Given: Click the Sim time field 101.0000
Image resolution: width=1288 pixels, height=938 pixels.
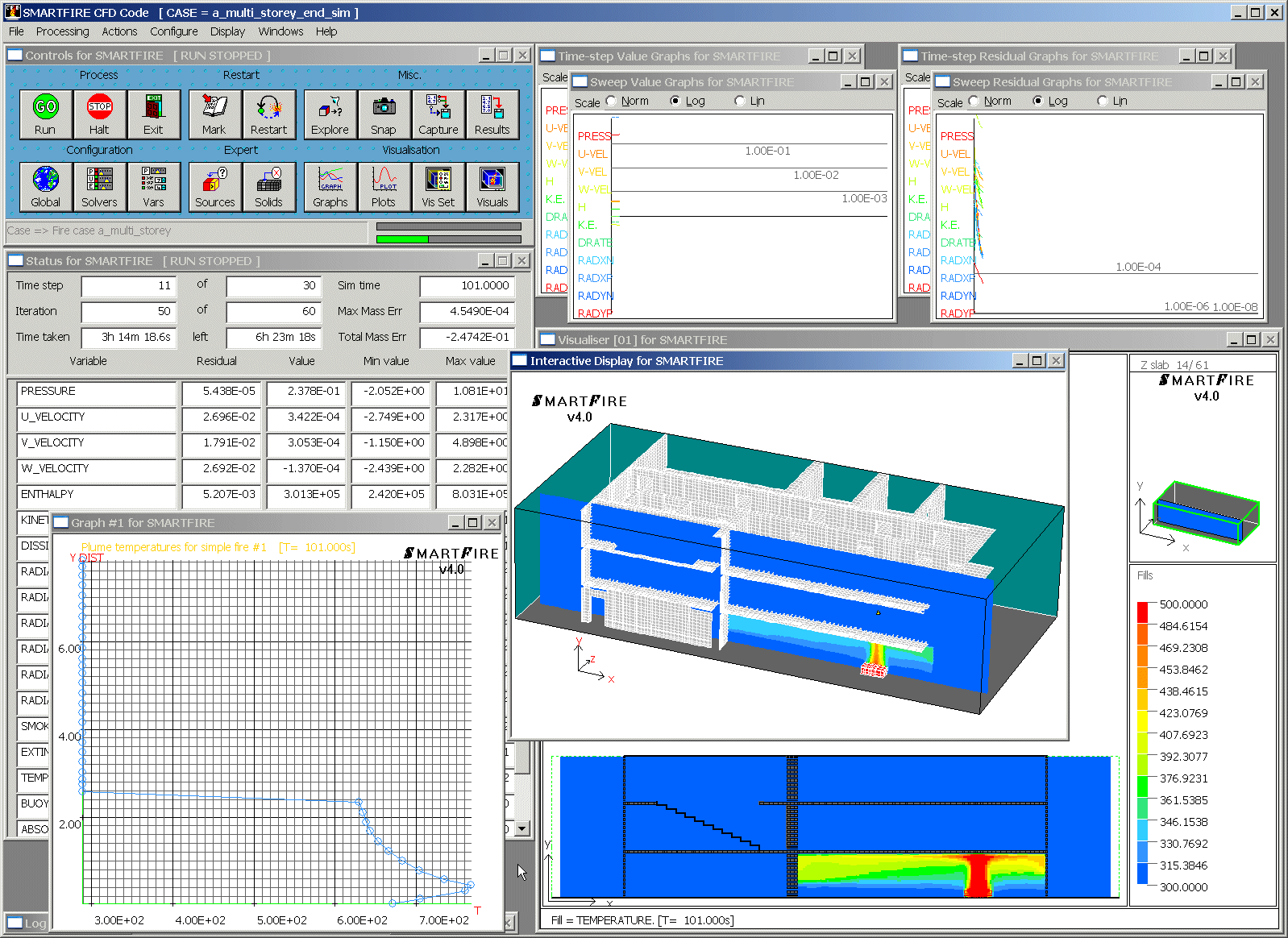Looking at the screenshot, I should pos(467,286).
